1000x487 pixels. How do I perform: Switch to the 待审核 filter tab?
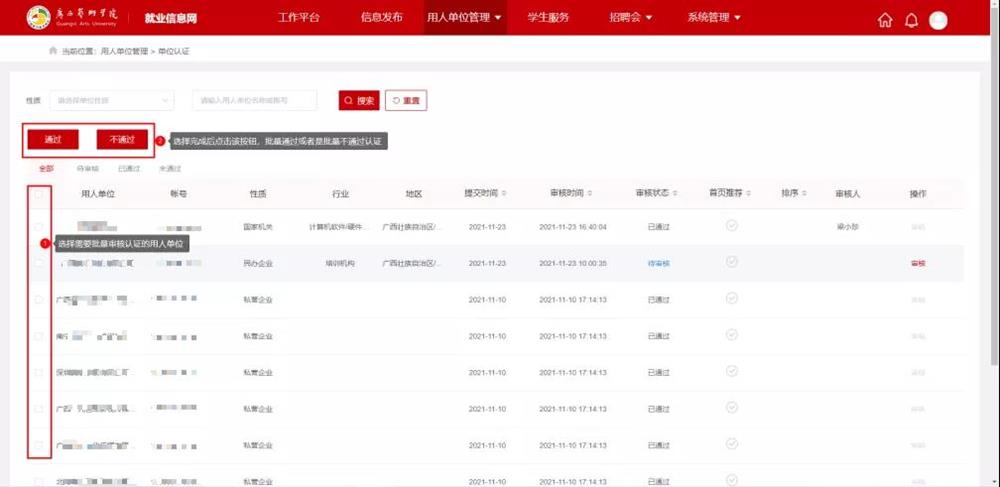click(88, 169)
